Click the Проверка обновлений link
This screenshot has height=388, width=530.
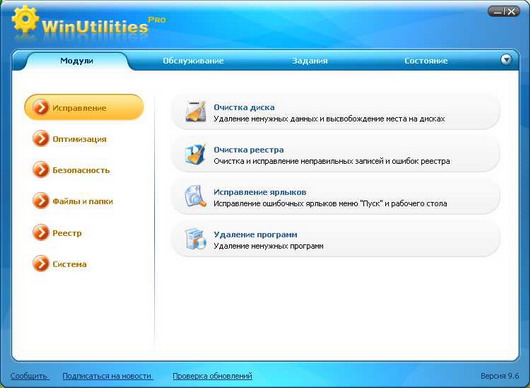tap(212, 376)
